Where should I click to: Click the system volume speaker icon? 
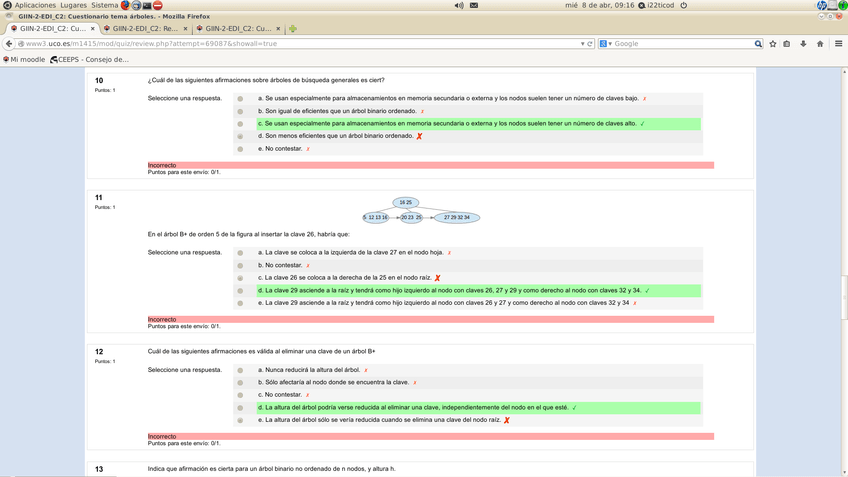click(x=459, y=6)
